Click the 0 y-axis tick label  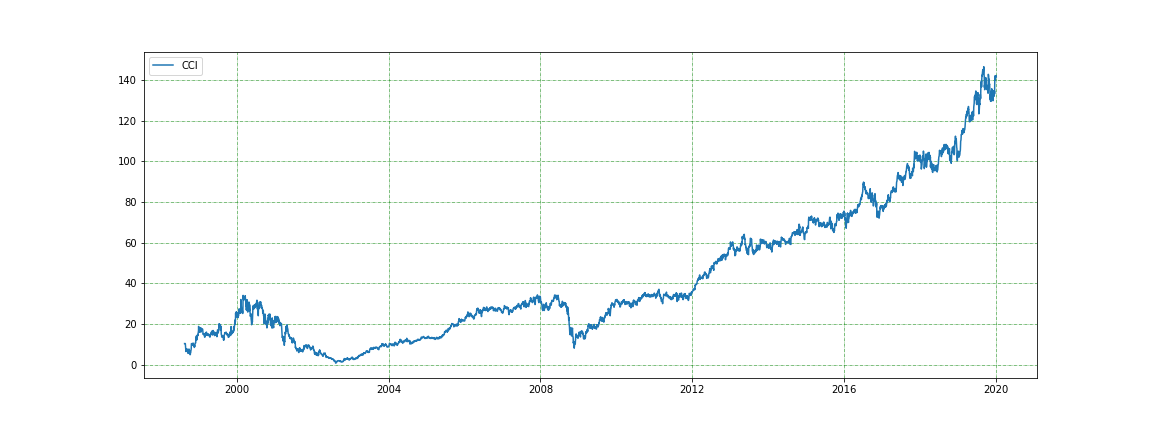(134, 365)
